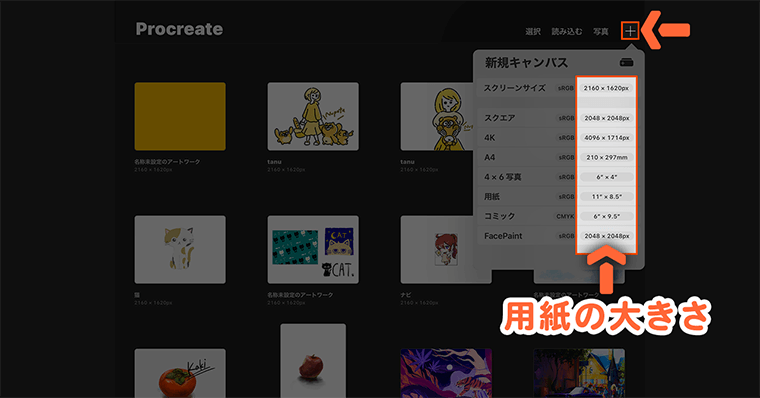Open the purple tiger artwork thumbnail
The height and width of the screenshot is (398, 760).
pos(446,373)
